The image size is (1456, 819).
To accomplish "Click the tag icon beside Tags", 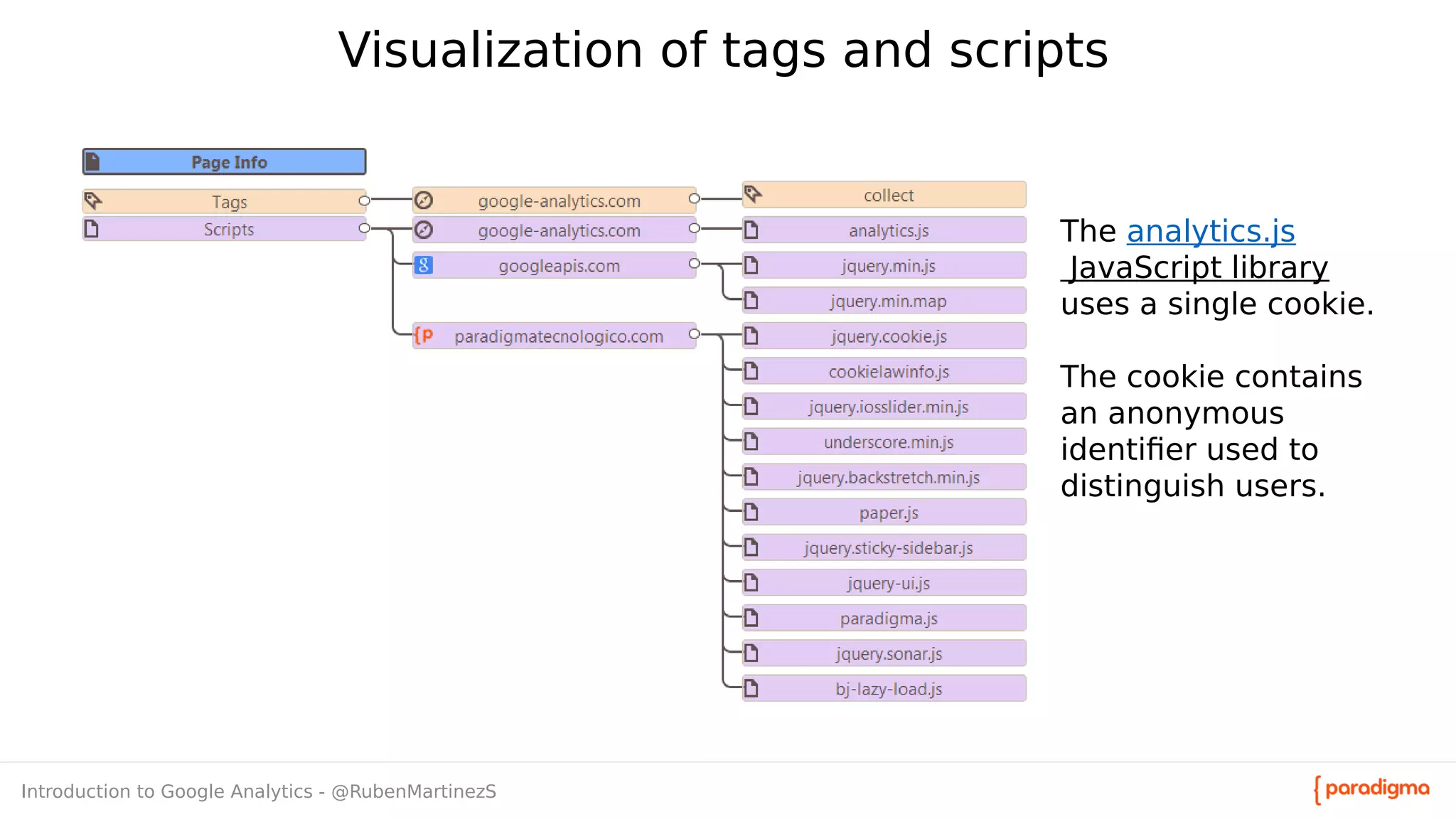I will coord(93,201).
